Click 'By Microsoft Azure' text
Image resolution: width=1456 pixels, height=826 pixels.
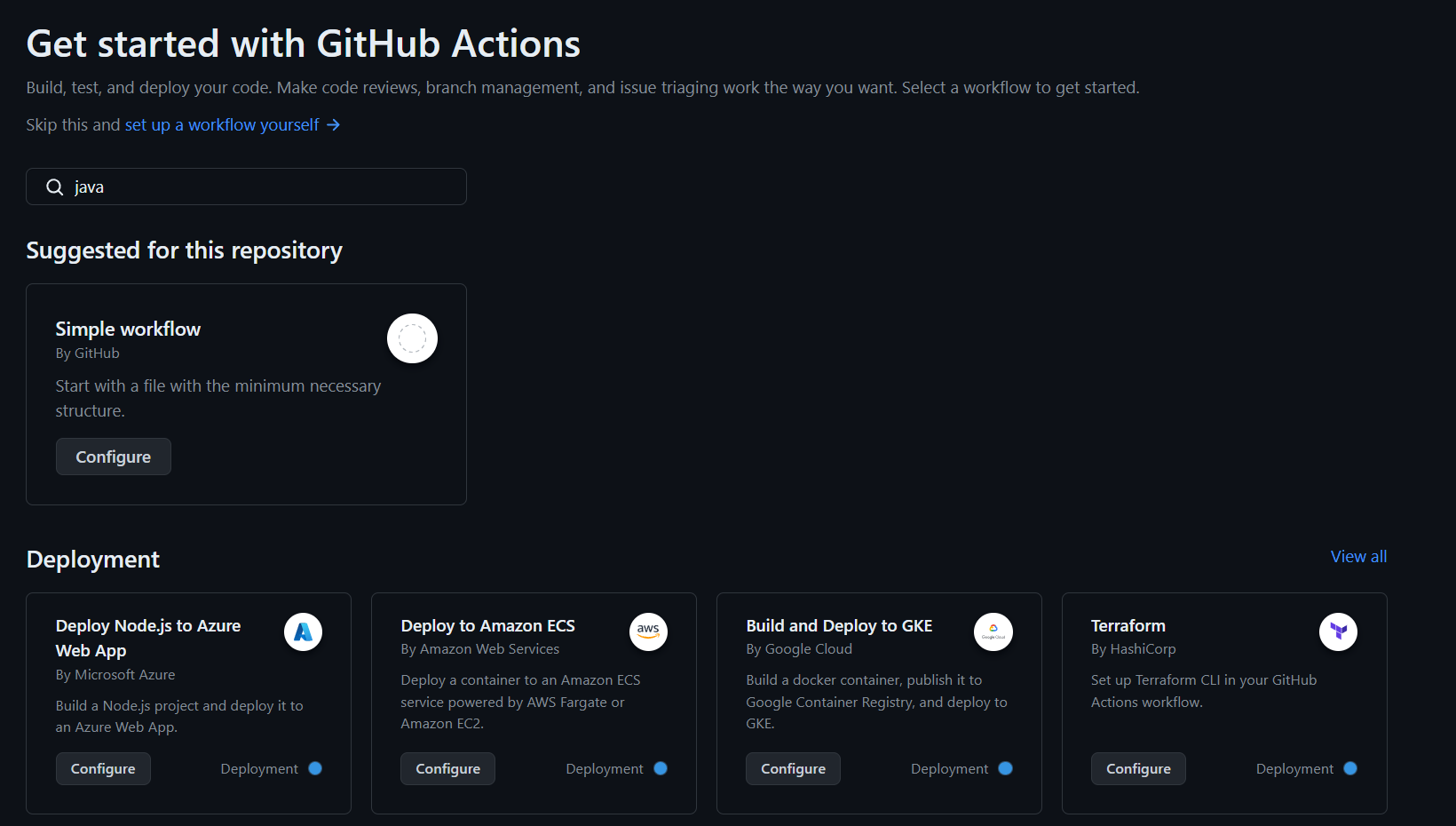click(115, 675)
